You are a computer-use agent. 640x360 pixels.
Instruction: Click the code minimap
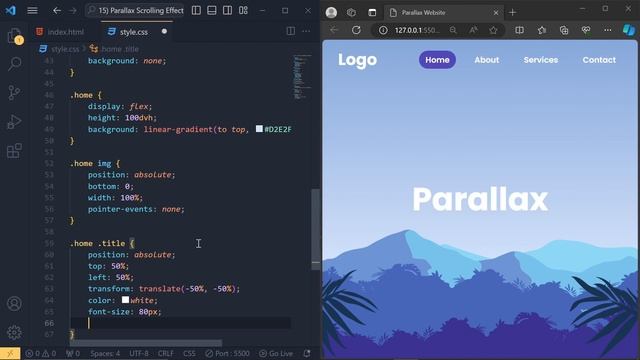tap(302, 77)
